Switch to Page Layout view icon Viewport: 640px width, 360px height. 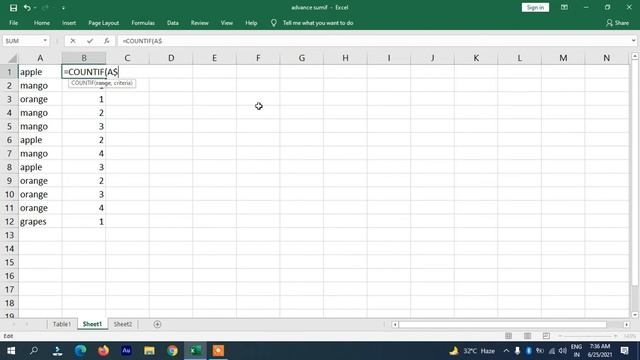click(x=527, y=336)
